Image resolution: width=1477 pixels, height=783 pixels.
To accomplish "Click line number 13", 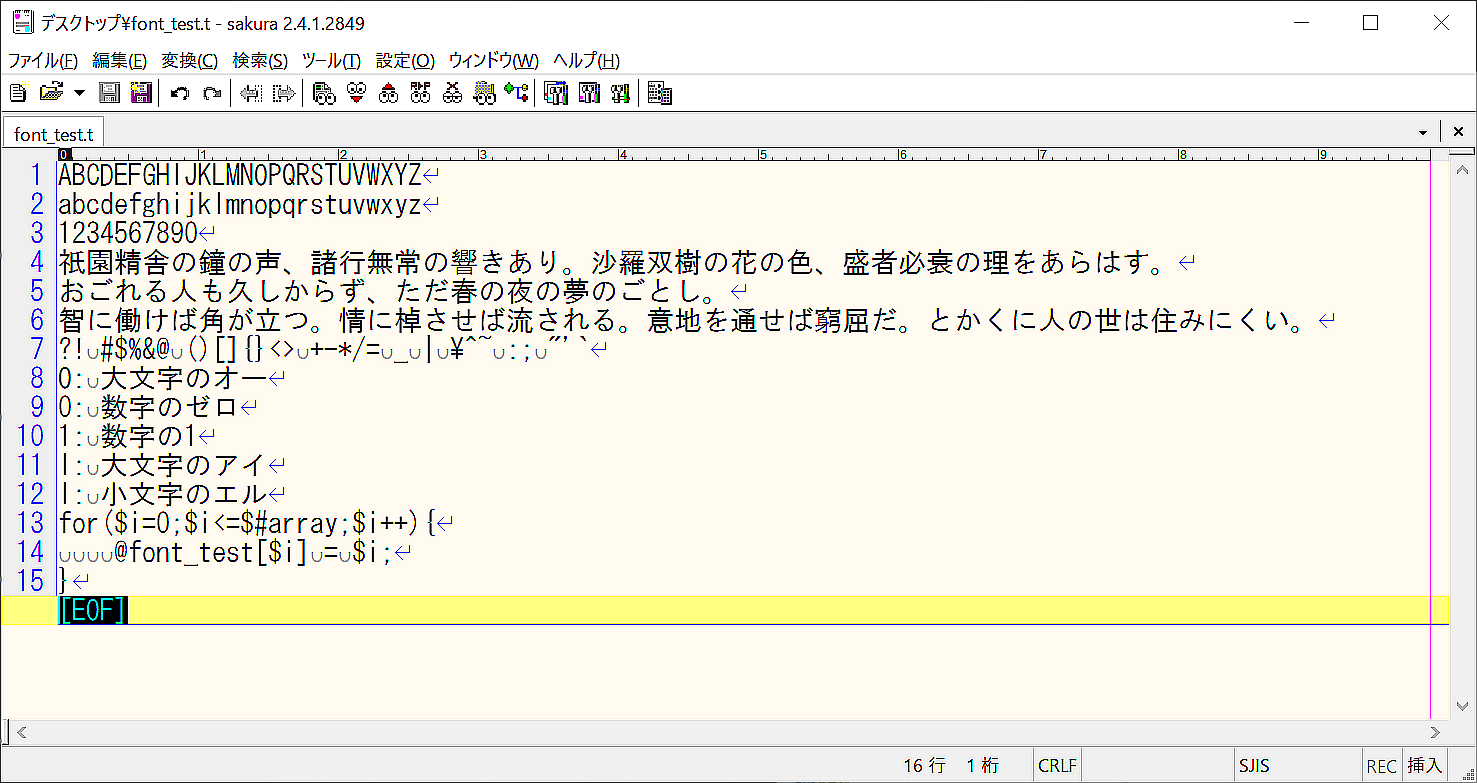I will point(31,523).
